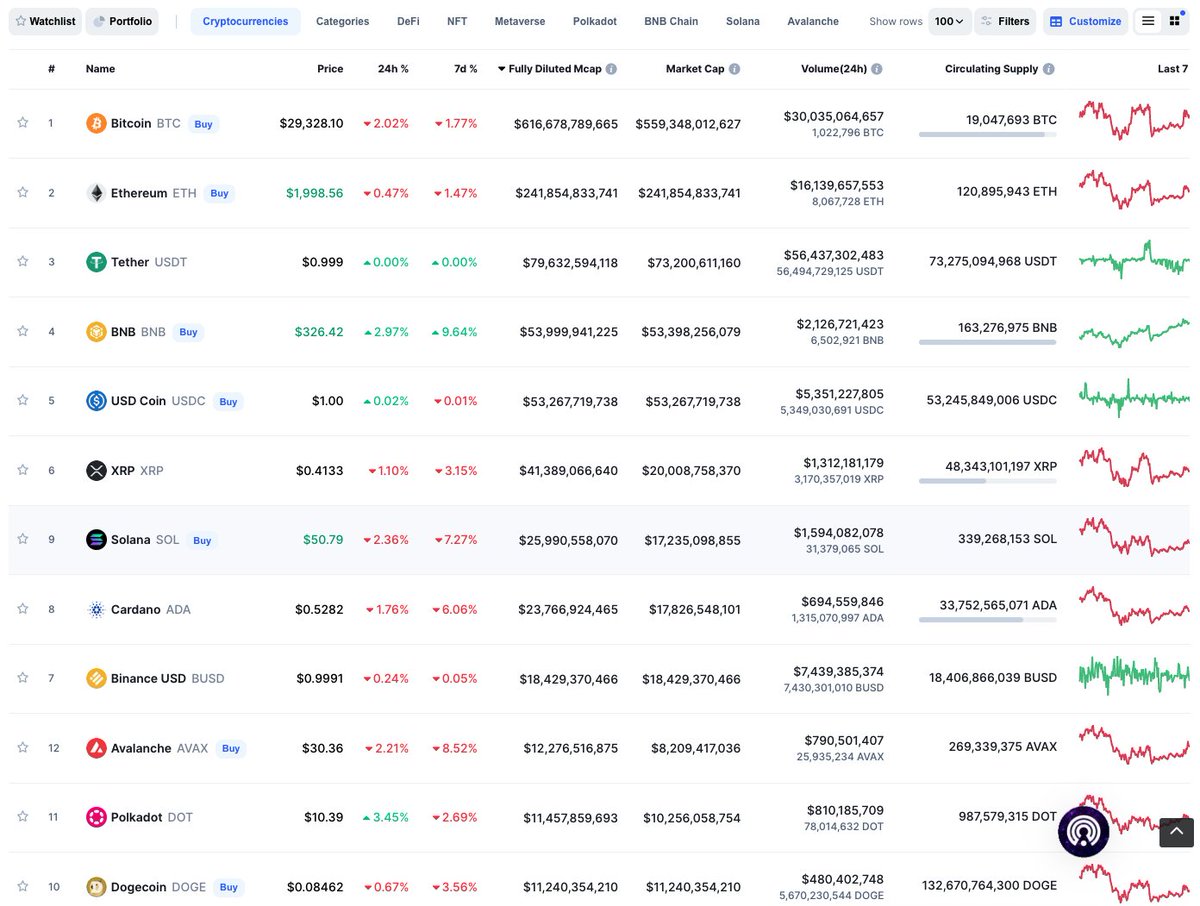Image resolution: width=1200 pixels, height=906 pixels.
Task: Click the Binance USD logo icon
Action: point(96,678)
